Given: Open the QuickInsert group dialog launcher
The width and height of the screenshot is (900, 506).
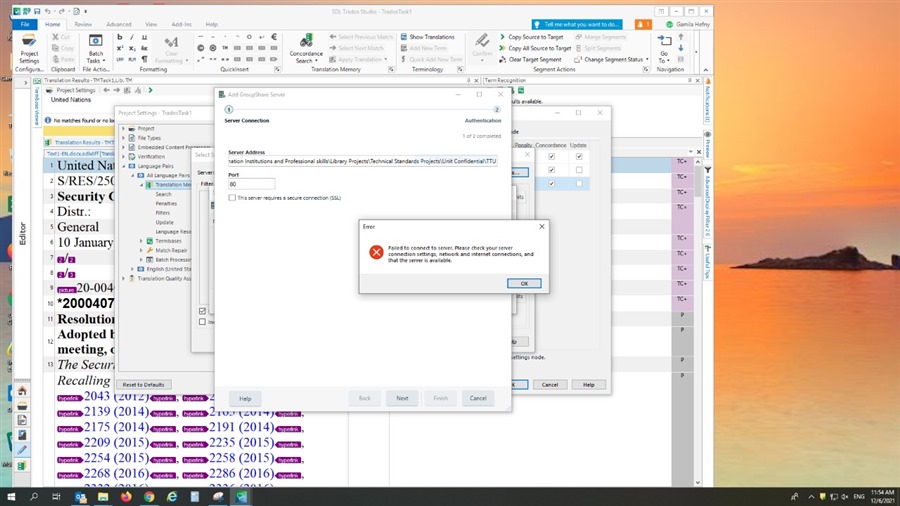Looking at the screenshot, I should pos(277,69).
